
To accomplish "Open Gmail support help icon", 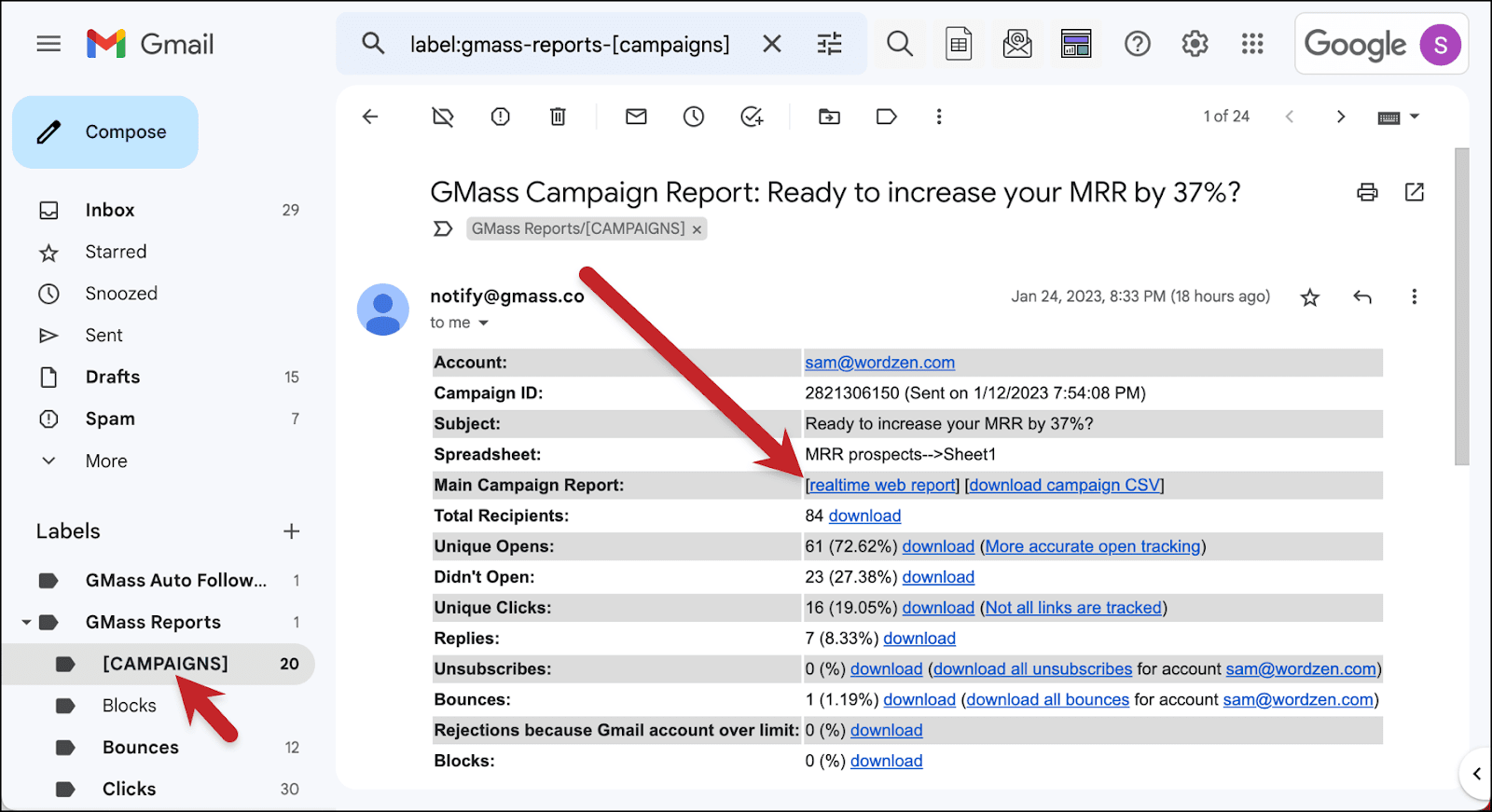I will 1138,44.
